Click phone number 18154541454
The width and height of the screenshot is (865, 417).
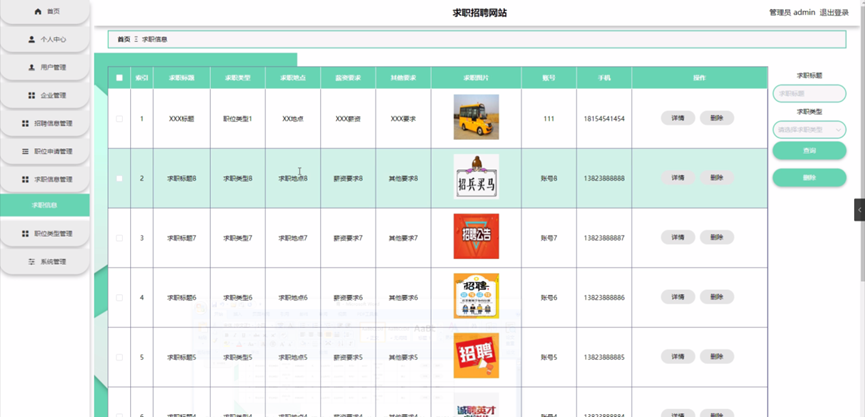click(604, 119)
